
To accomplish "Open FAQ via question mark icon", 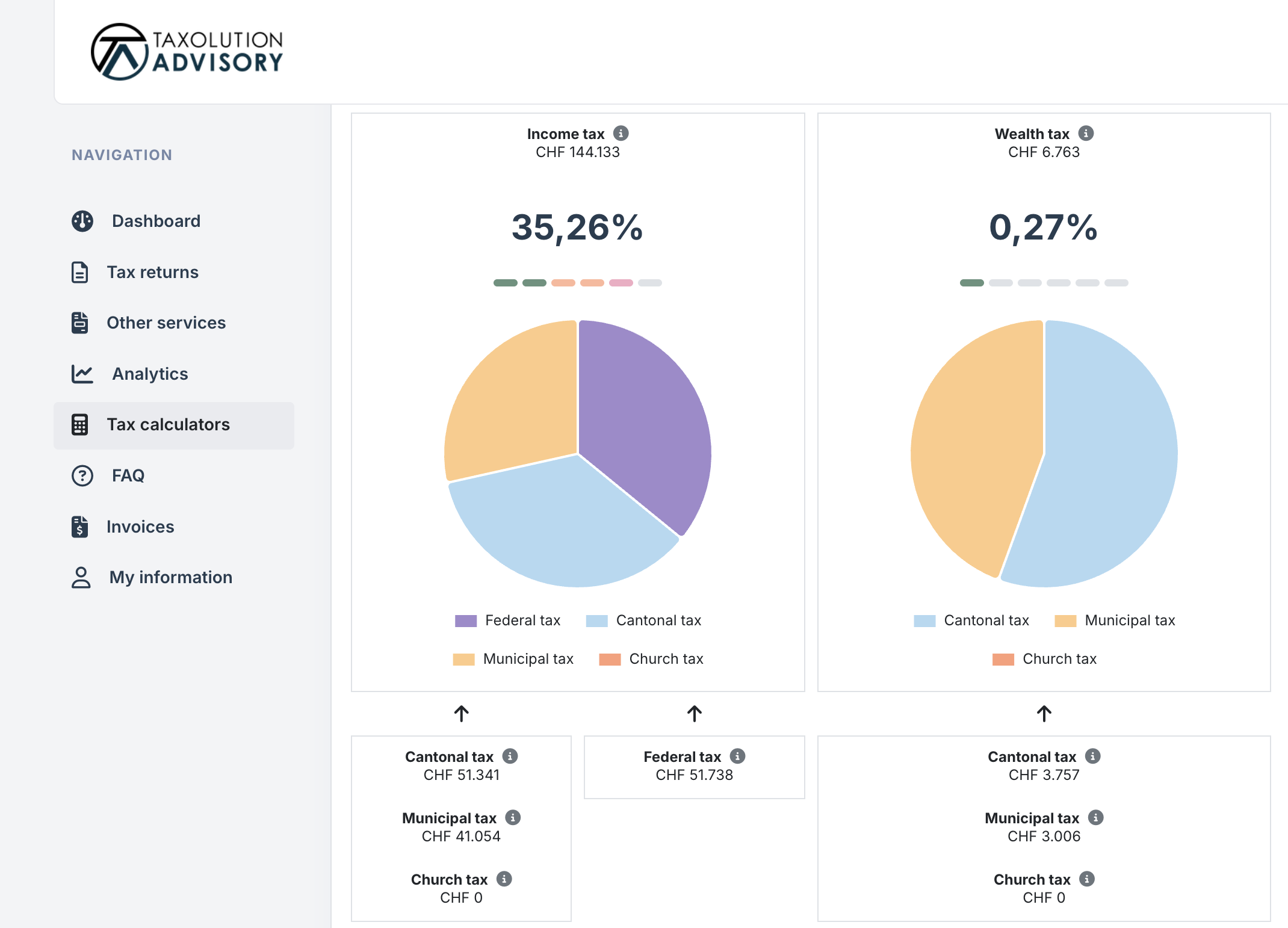I will 81,475.
